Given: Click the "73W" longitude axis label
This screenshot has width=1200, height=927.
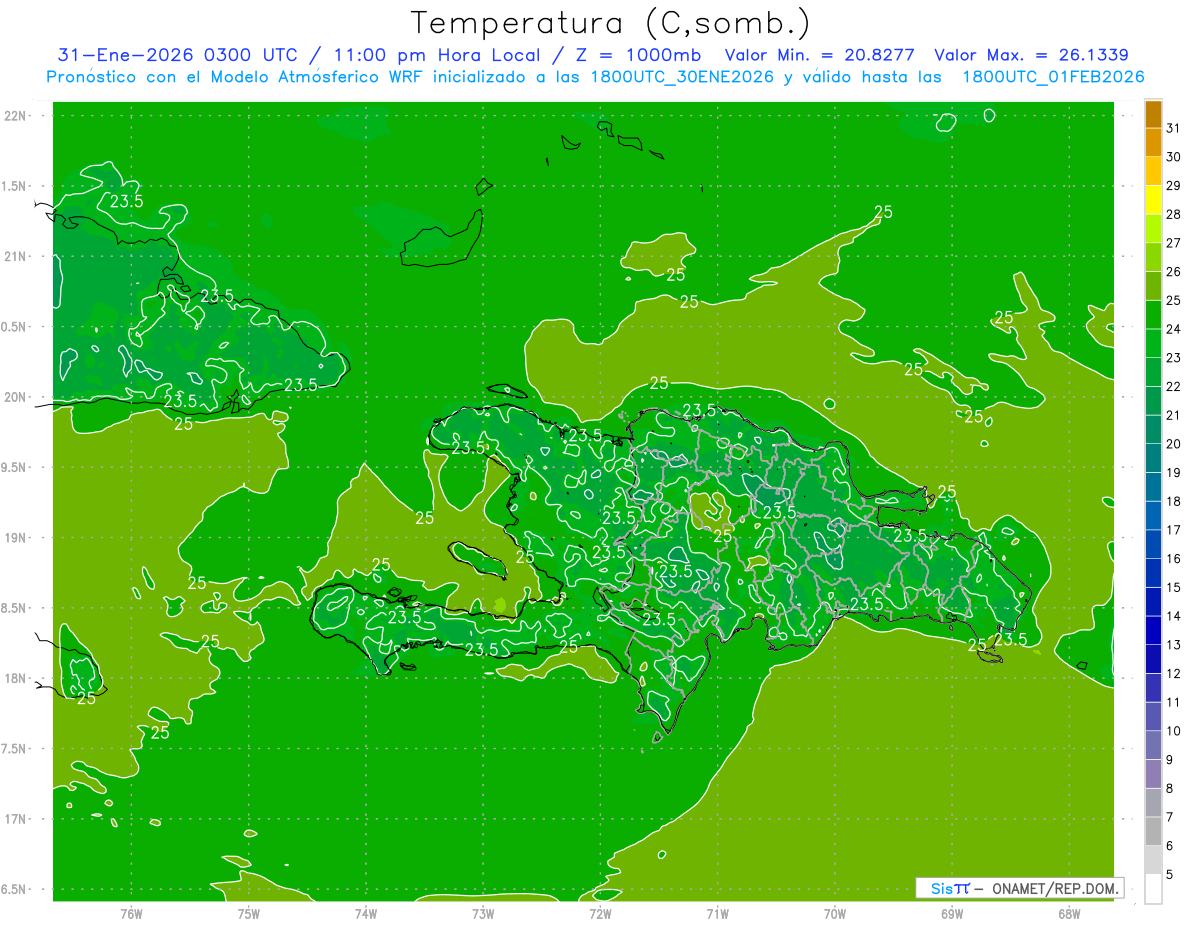Looking at the screenshot, I should [x=483, y=912].
